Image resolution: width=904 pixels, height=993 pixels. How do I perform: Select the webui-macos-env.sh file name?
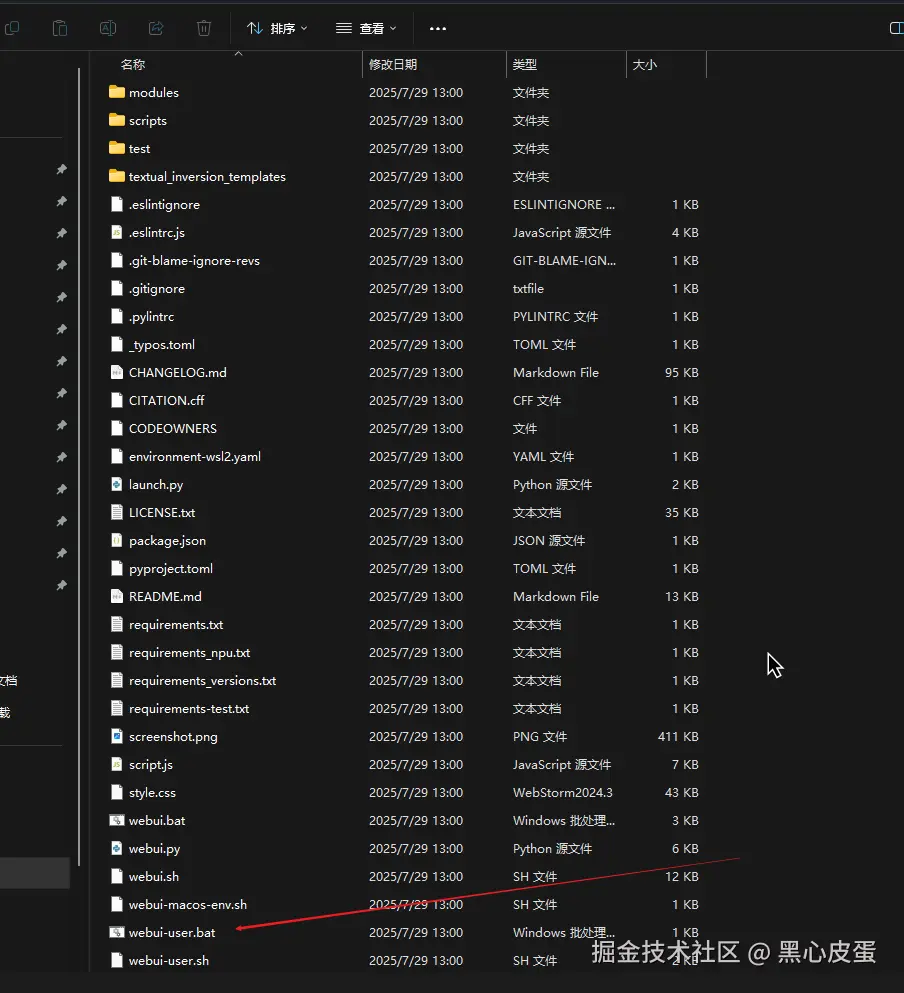pyautogui.click(x=188, y=904)
